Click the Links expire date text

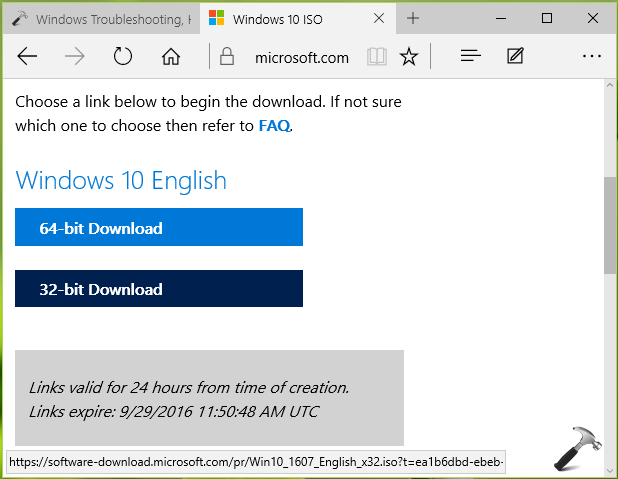[x=173, y=412]
